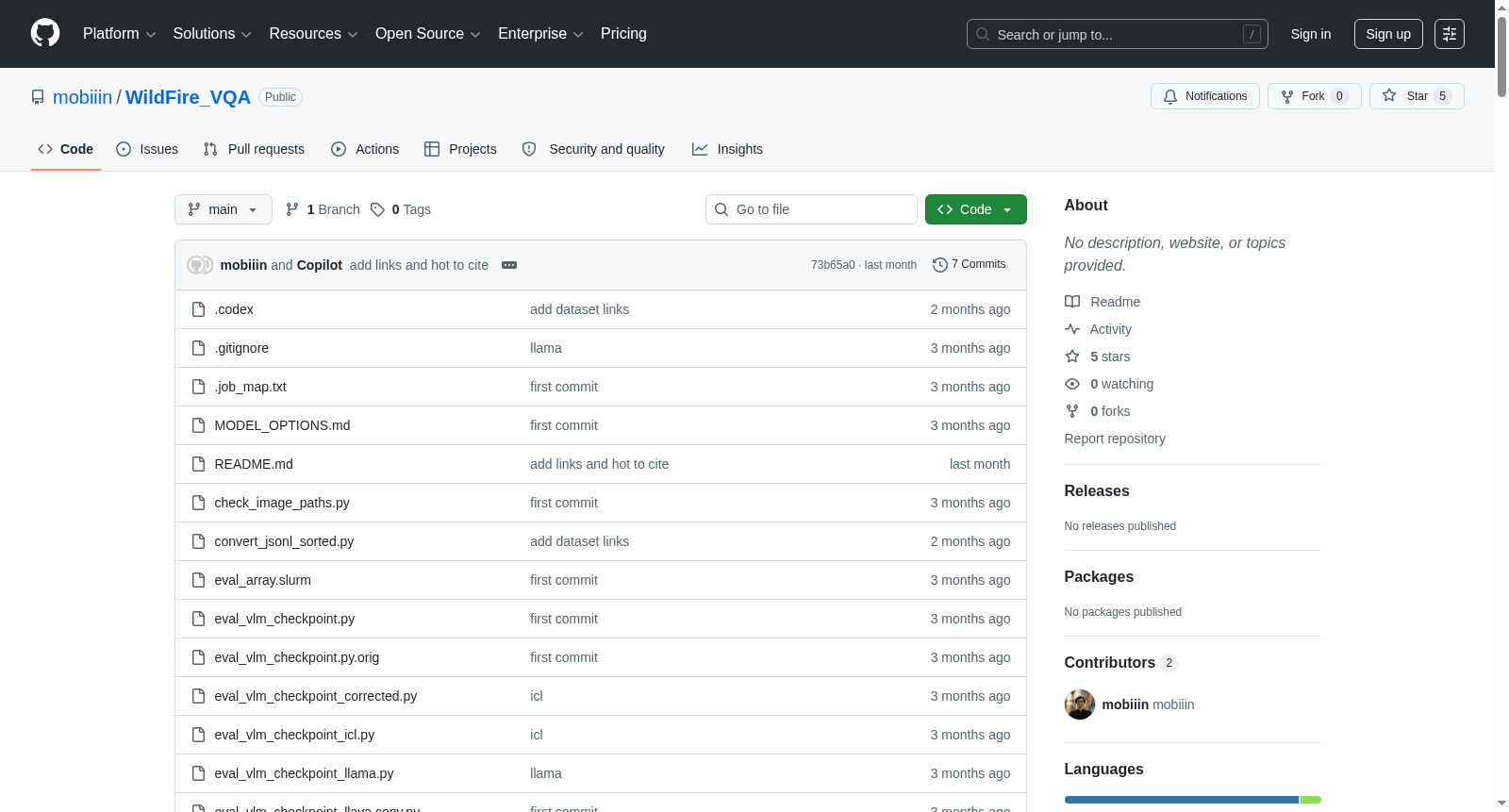Open the Pricing page

point(623,34)
